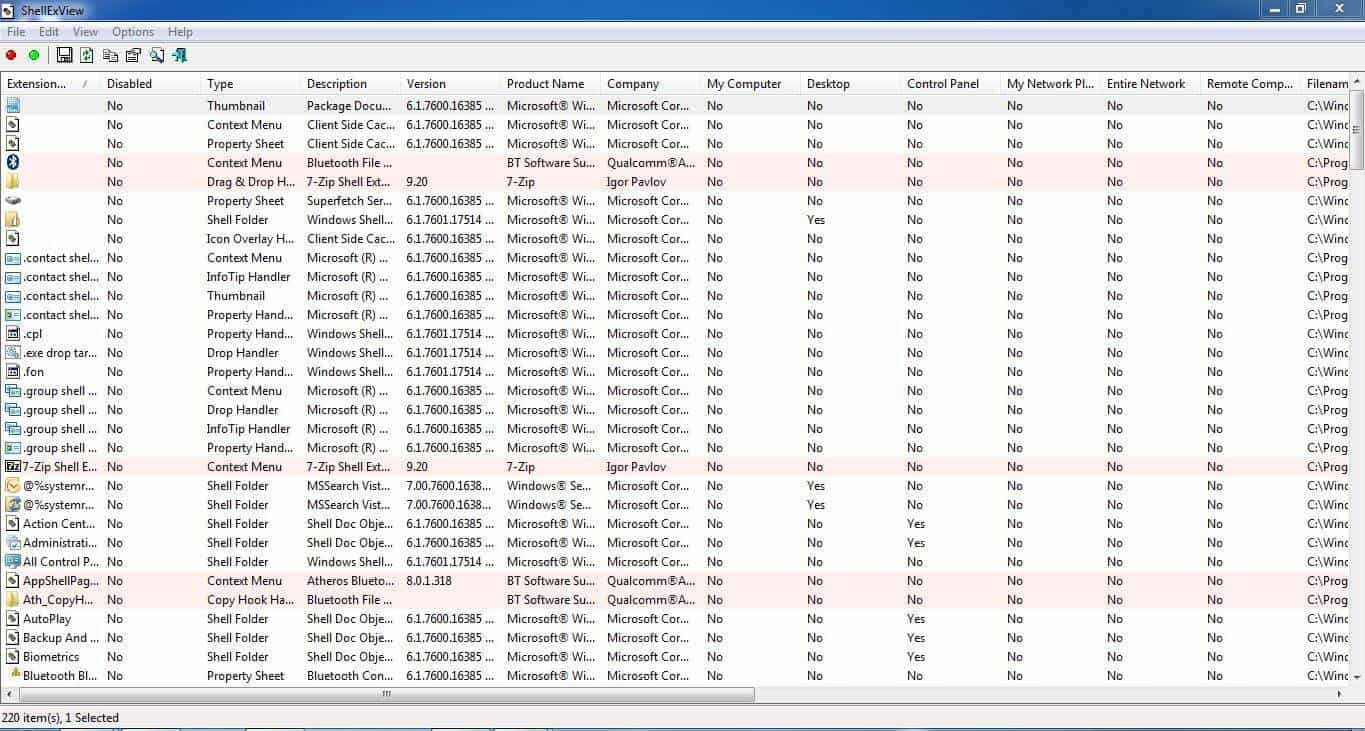Sort by the Remote Comp... column header
Viewport: 1365px width, 731px height.
[x=1250, y=84]
